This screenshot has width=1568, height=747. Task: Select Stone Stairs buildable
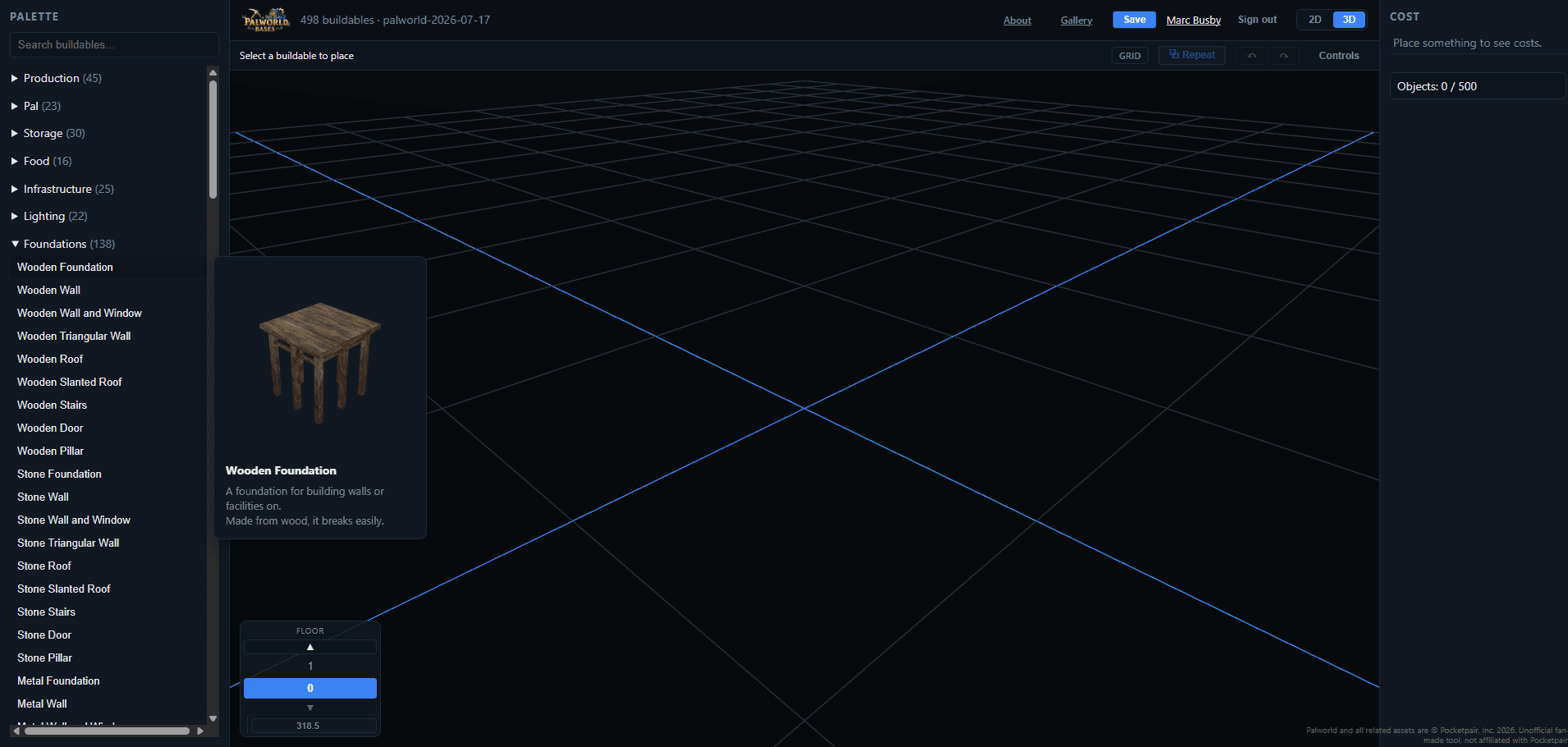point(46,612)
